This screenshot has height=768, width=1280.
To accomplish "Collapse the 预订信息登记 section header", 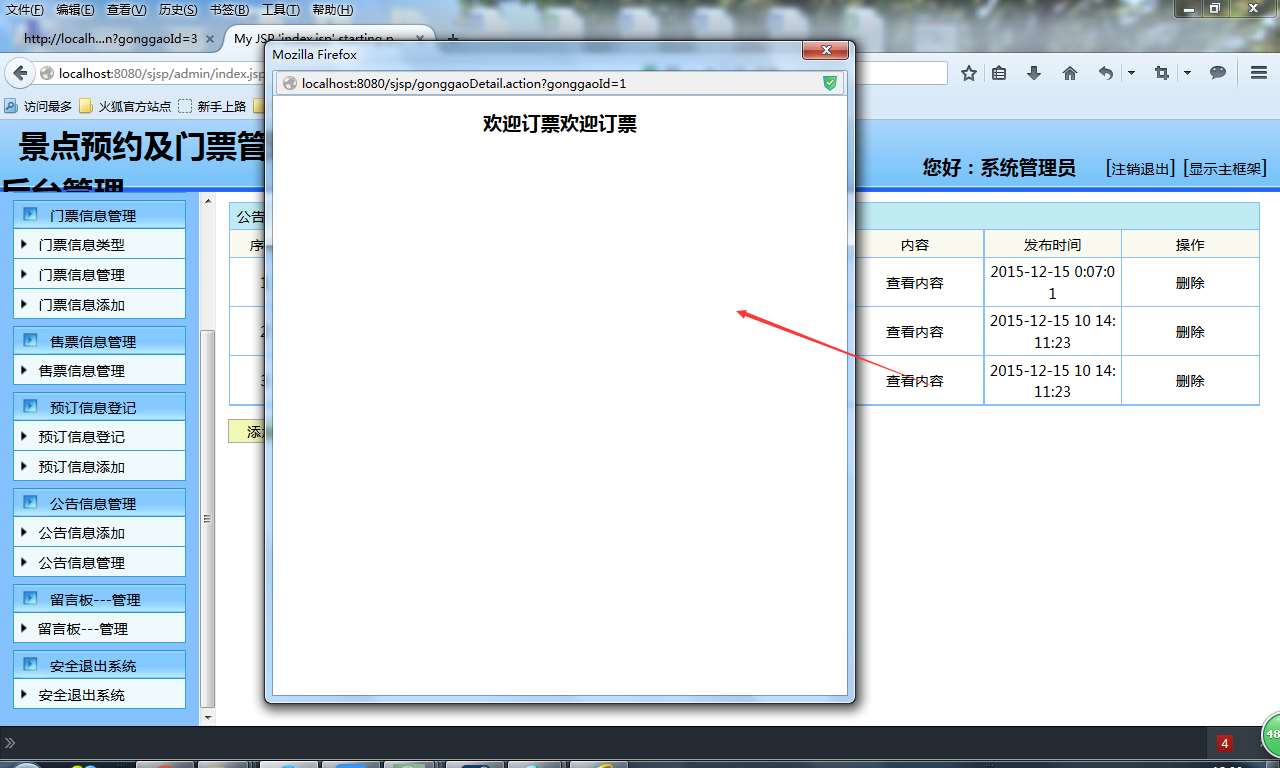I will coord(100,407).
